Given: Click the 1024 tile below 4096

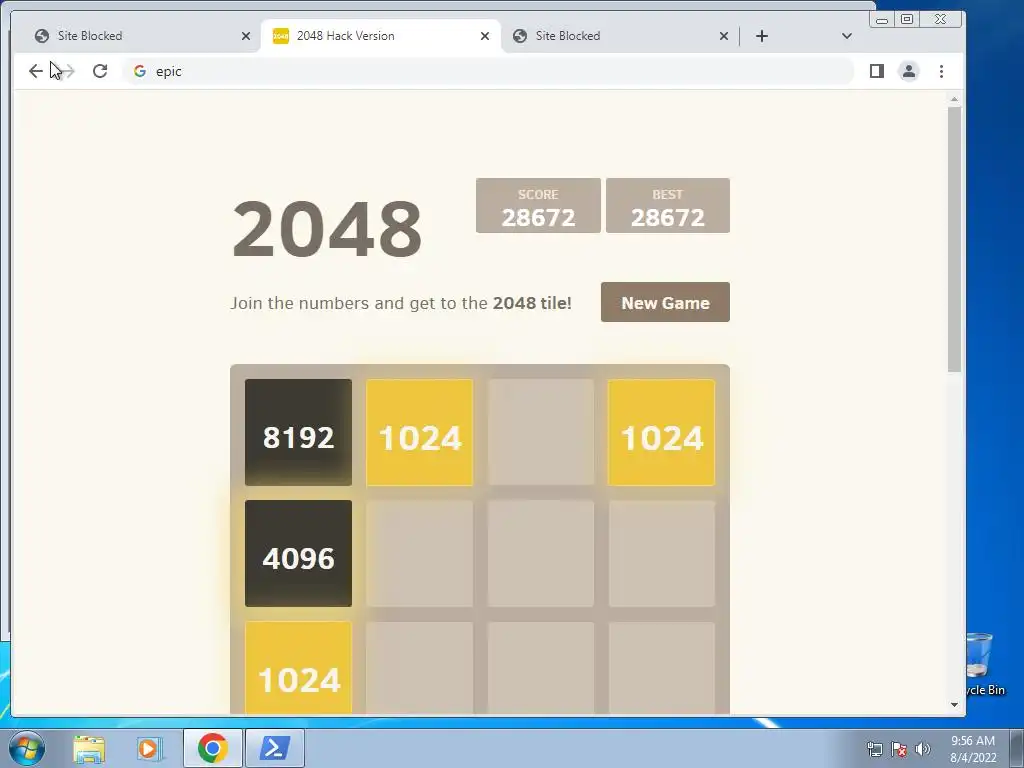Looking at the screenshot, I should pos(298,669).
